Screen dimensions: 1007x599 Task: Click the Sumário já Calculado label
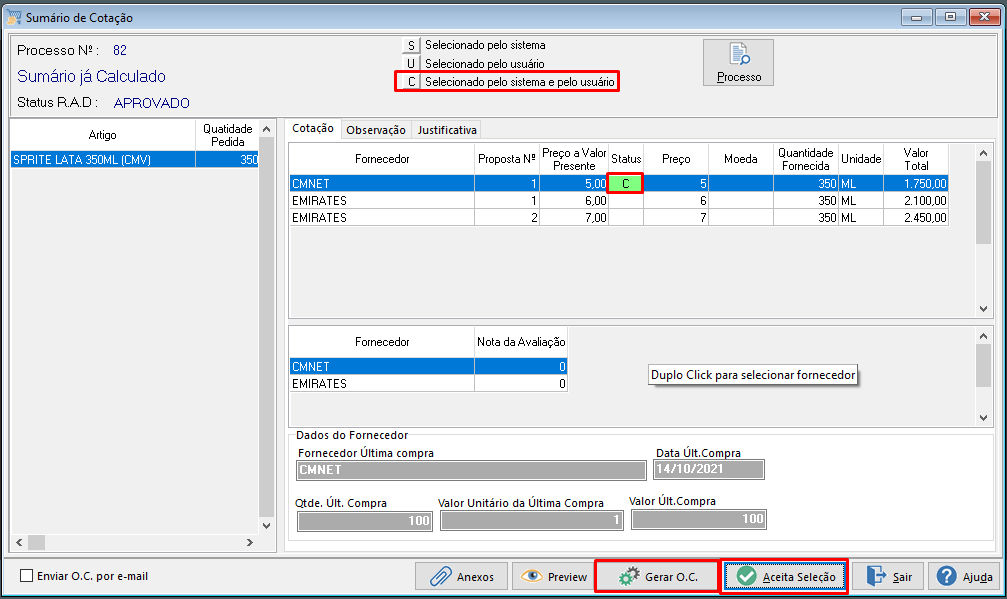click(91, 76)
